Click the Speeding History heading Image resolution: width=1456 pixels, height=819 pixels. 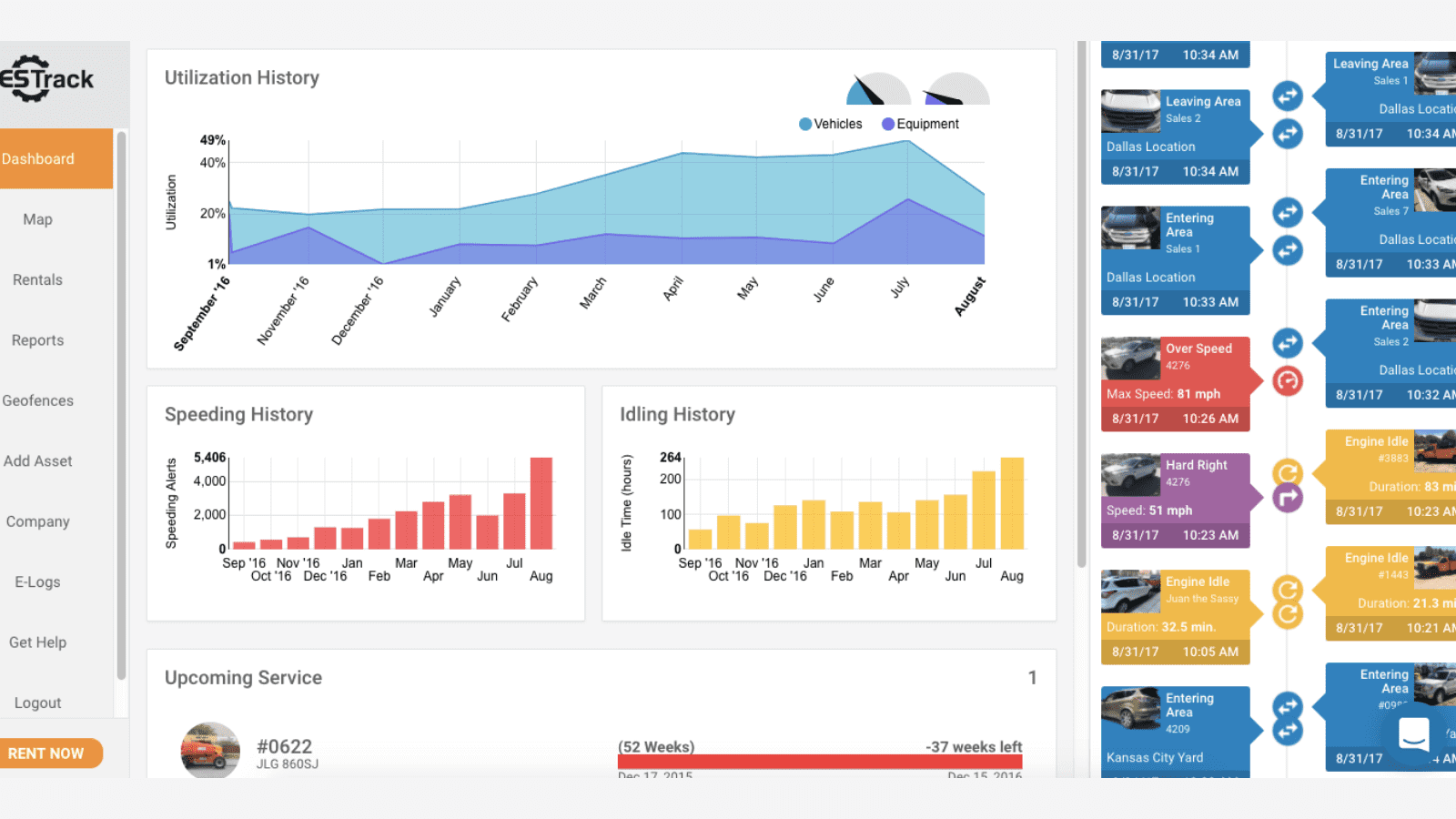click(238, 414)
